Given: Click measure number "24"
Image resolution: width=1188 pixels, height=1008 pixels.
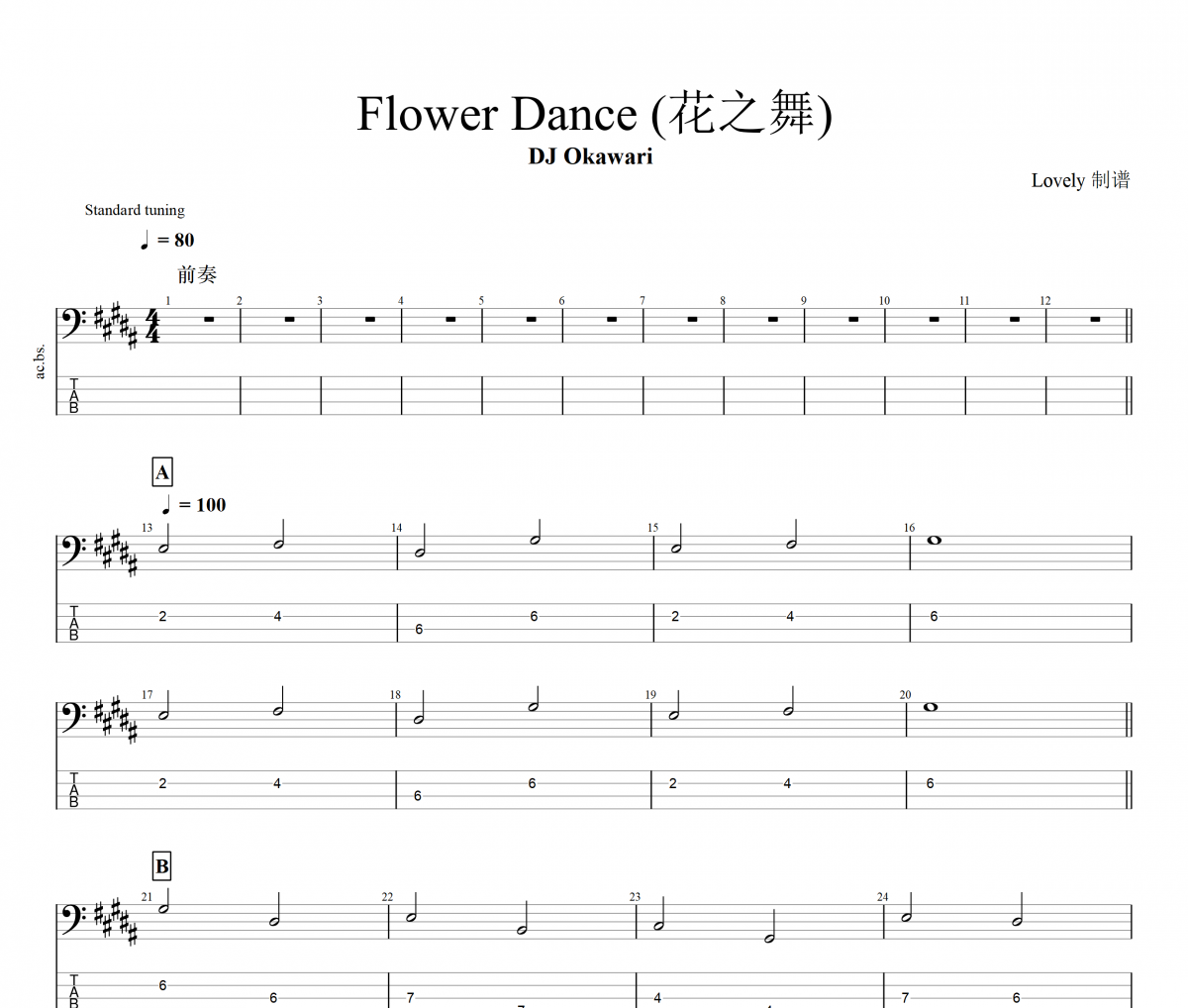Looking at the screenshot, I should pos(882,897).
